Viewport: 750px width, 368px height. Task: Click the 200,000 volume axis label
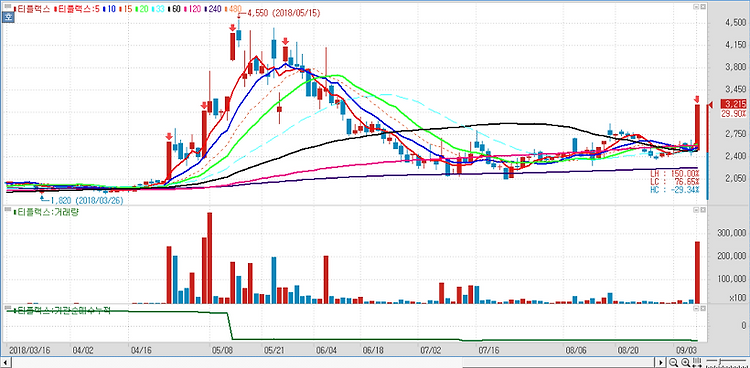733,256
